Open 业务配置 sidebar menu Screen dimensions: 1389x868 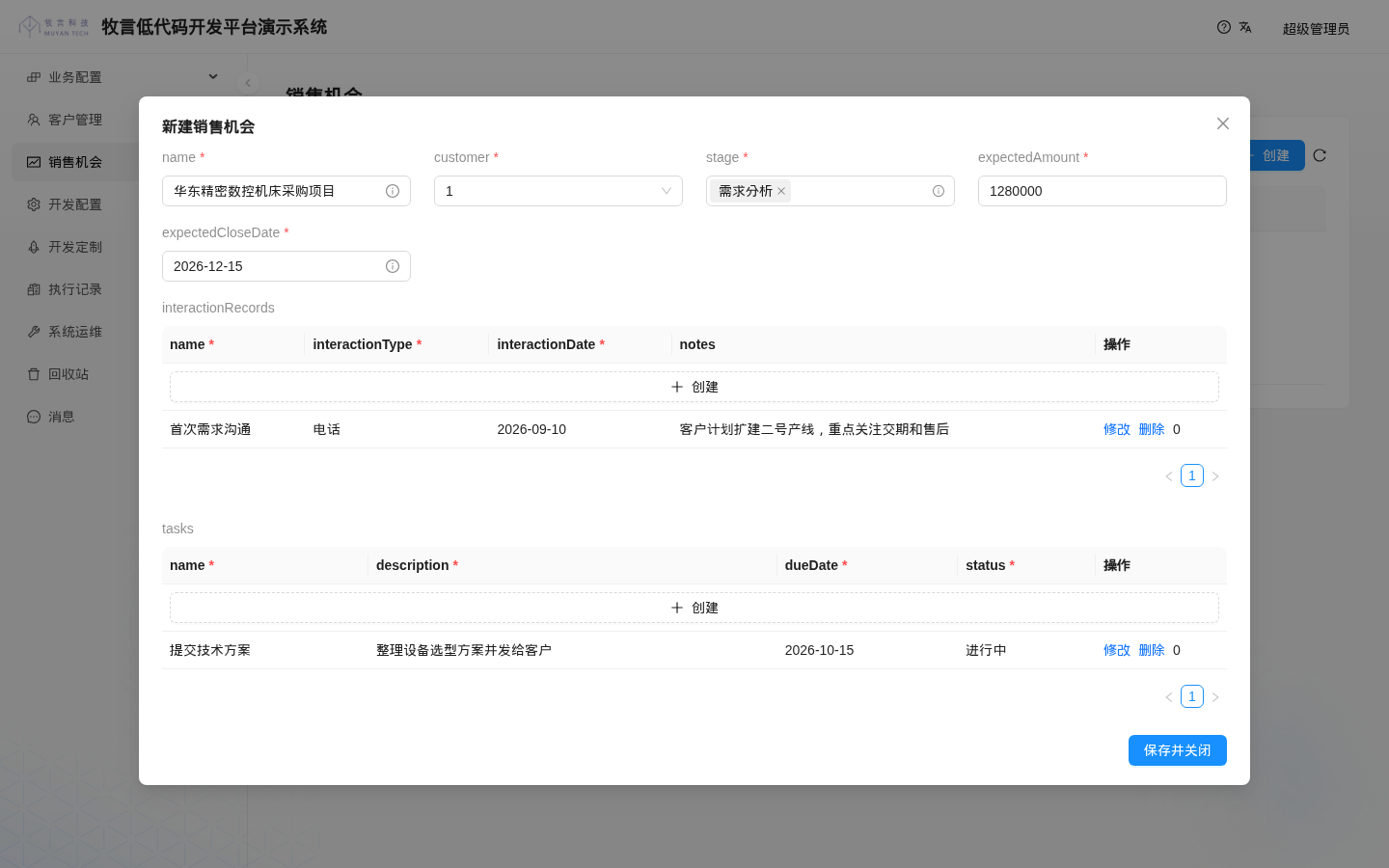click(x=123, y=77)
